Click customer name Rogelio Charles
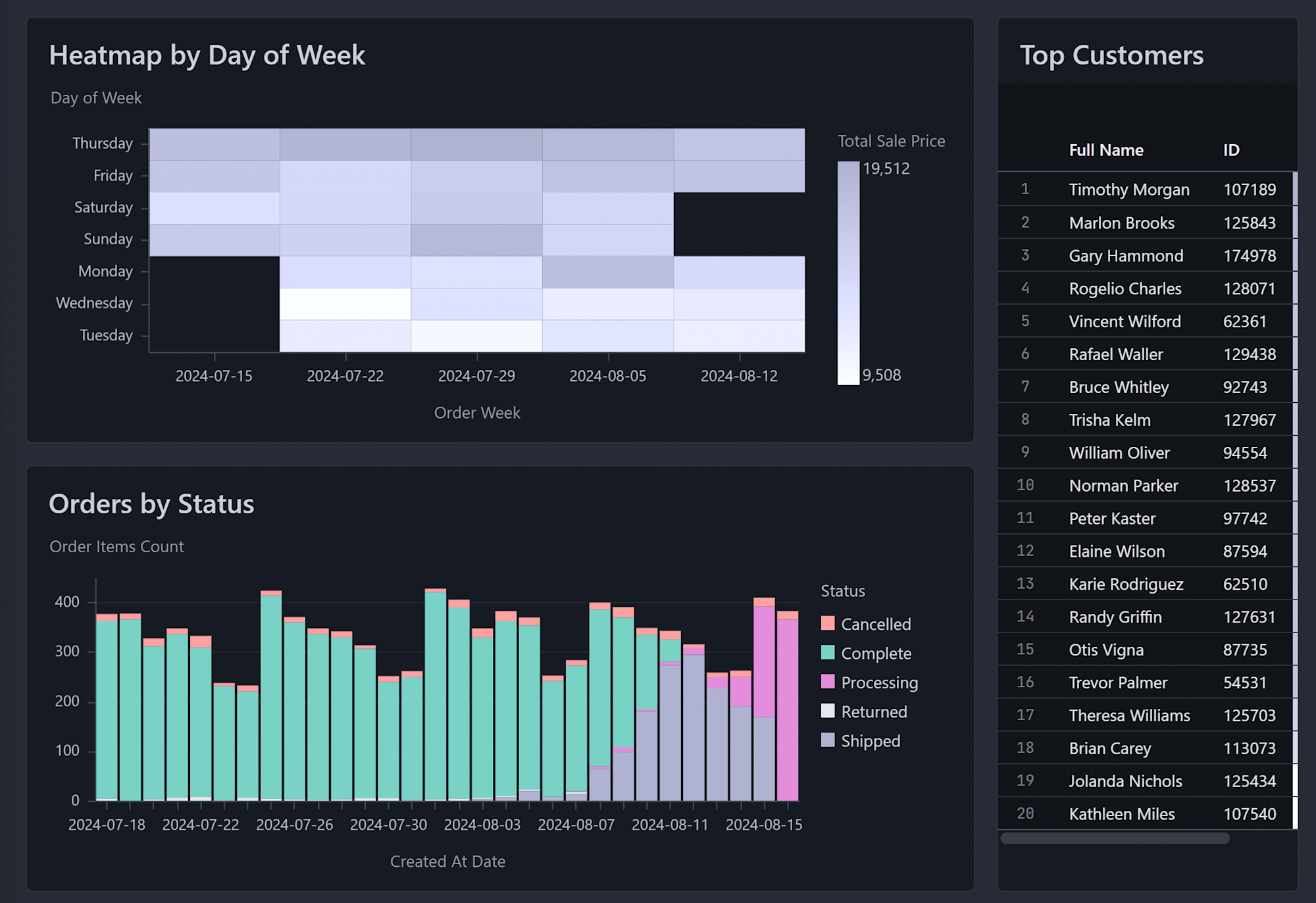This screenshot has height=903, width=1316. 1125,288
